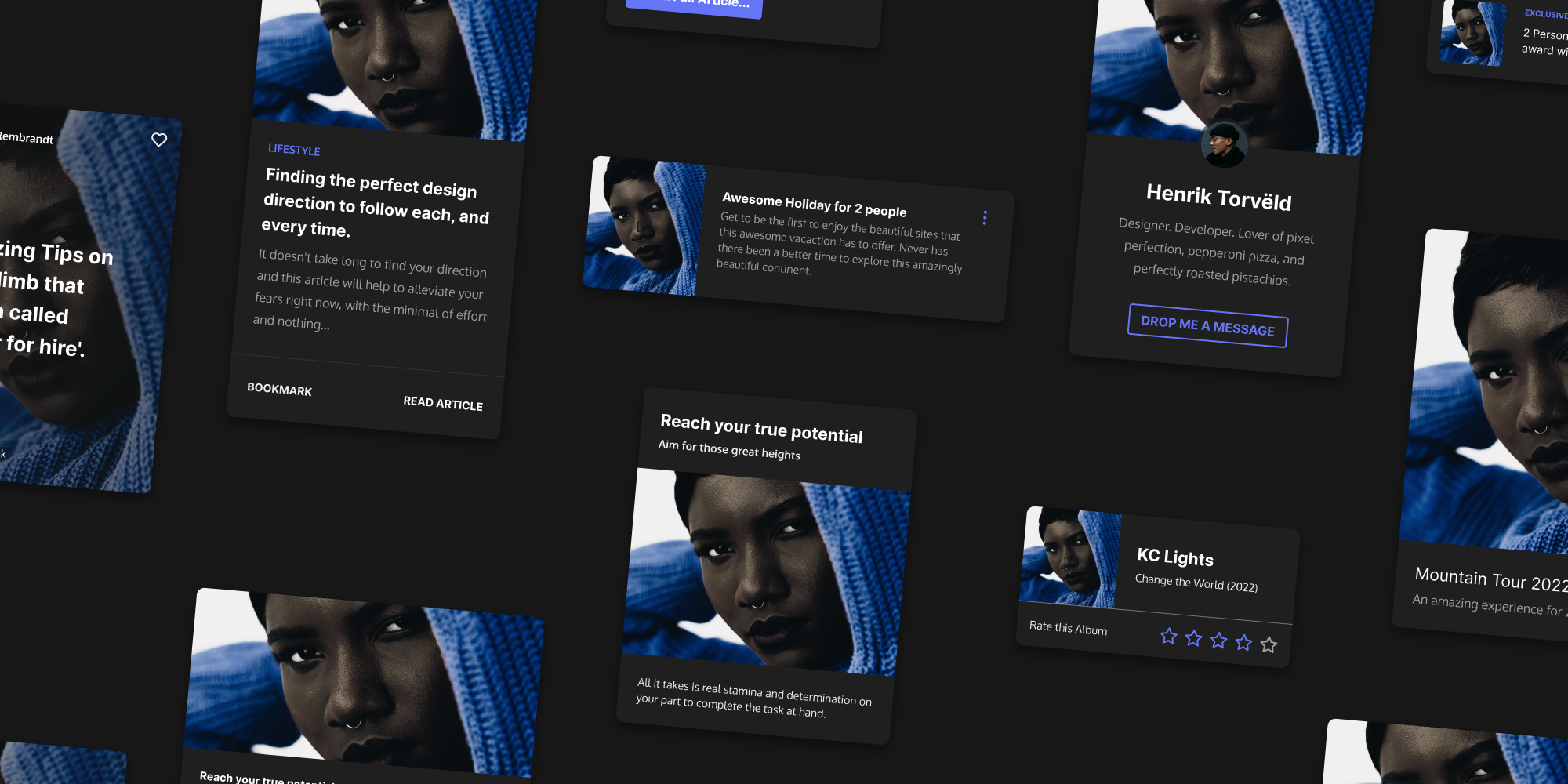Image resolution: width=1568 pixels, height=784 pixels.
Task: Click the 'Get to be the first' description text
Action: [839, 243]
